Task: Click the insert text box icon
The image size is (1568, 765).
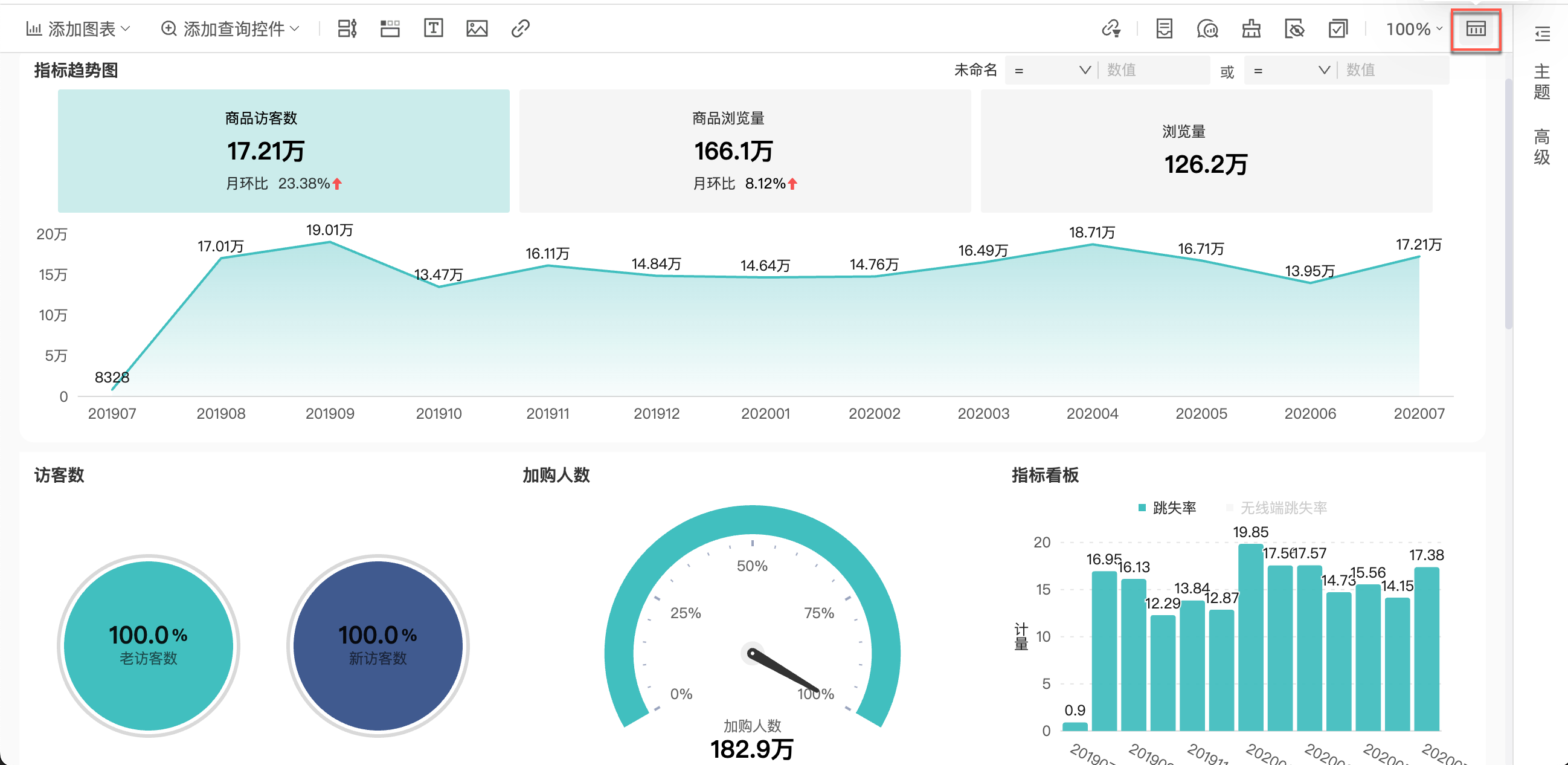Action: pos(433,28)
